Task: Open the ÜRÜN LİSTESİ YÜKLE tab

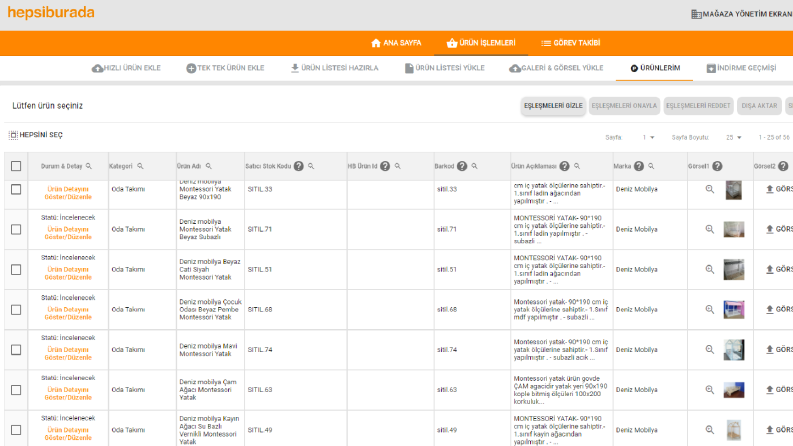Action: pyautogui.click(x=445, y=68)
